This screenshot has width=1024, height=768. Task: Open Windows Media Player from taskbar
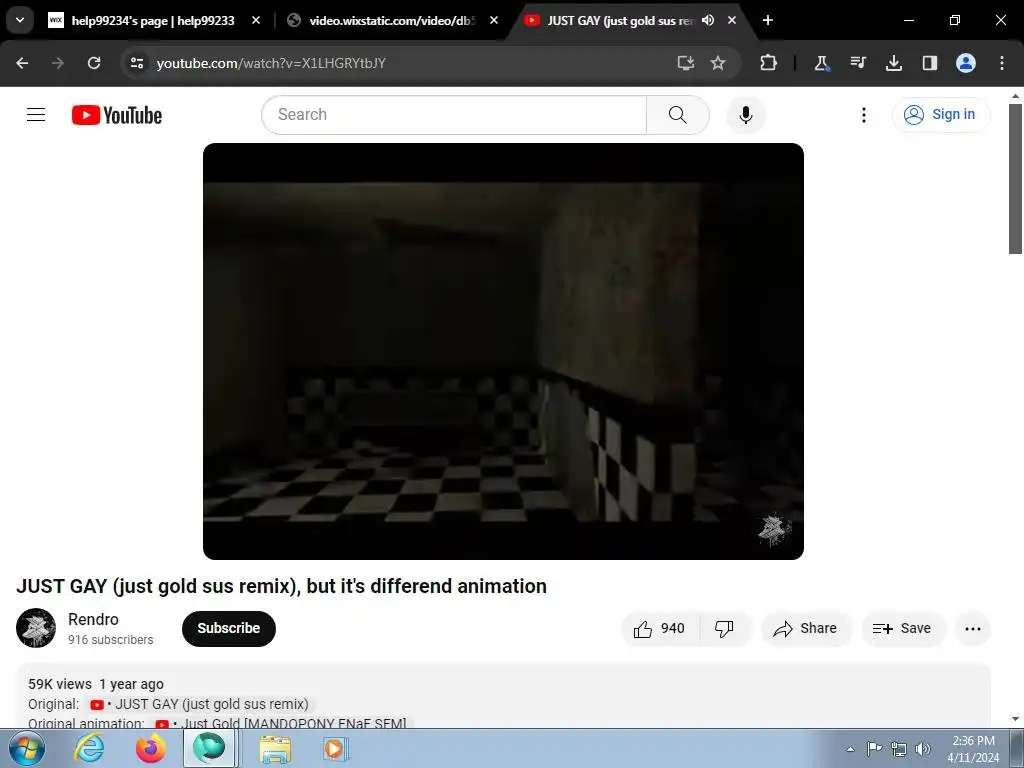tap(336, 749)
